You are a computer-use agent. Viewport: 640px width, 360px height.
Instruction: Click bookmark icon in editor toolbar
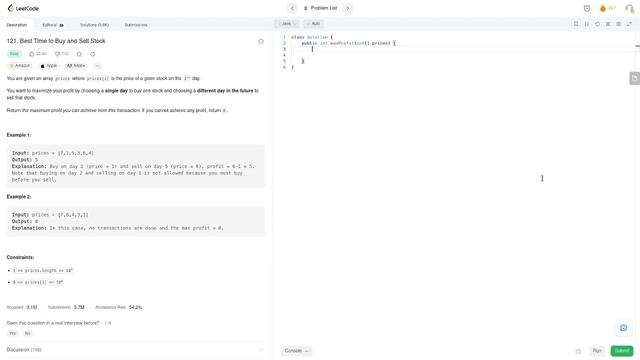576,24
